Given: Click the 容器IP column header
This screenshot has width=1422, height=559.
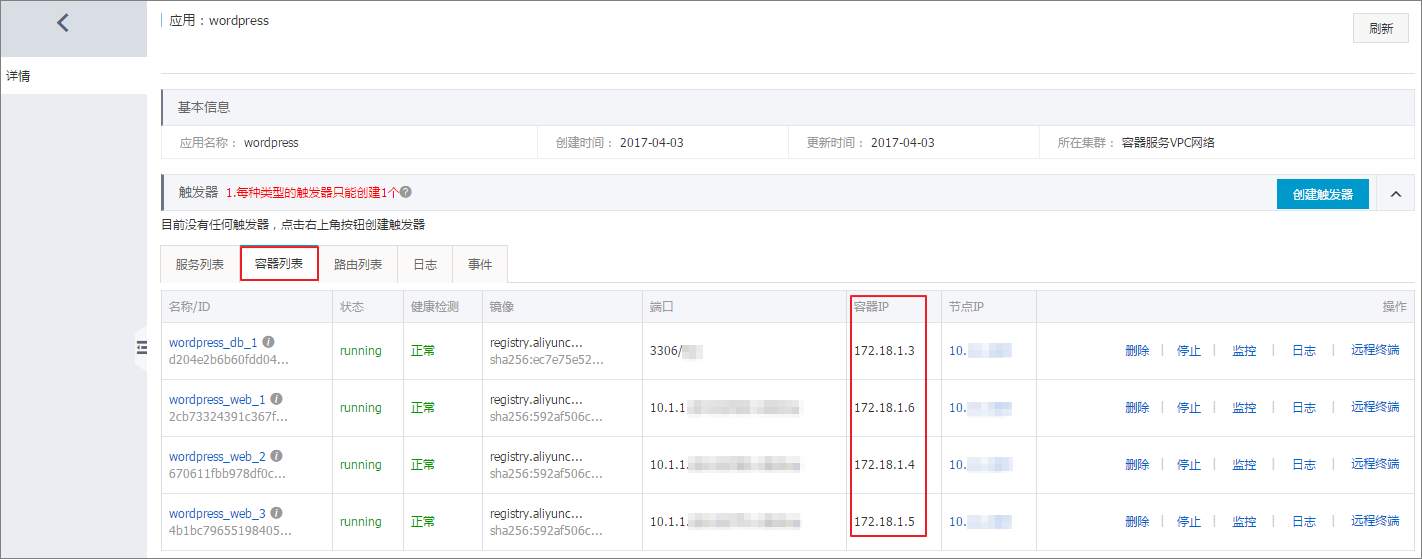Looking at the screenshot, I should coord(871,306).
